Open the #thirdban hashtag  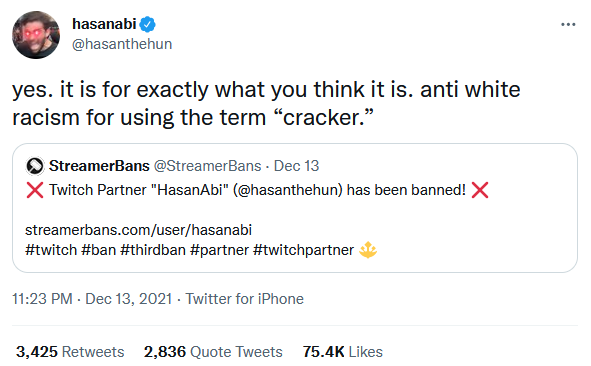point(153,250)
